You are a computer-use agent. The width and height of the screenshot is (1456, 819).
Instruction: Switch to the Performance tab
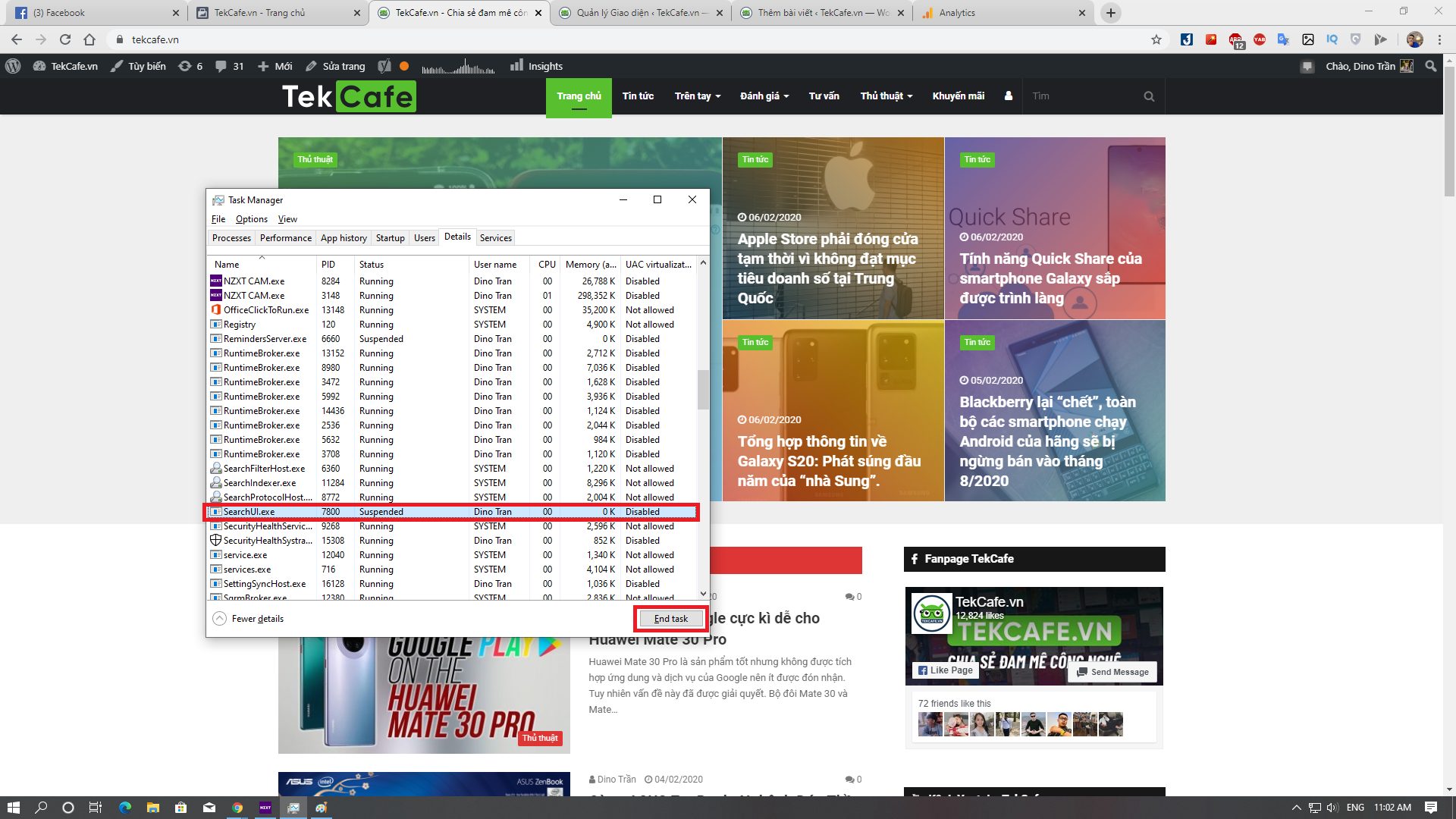[x=285, y=238]
